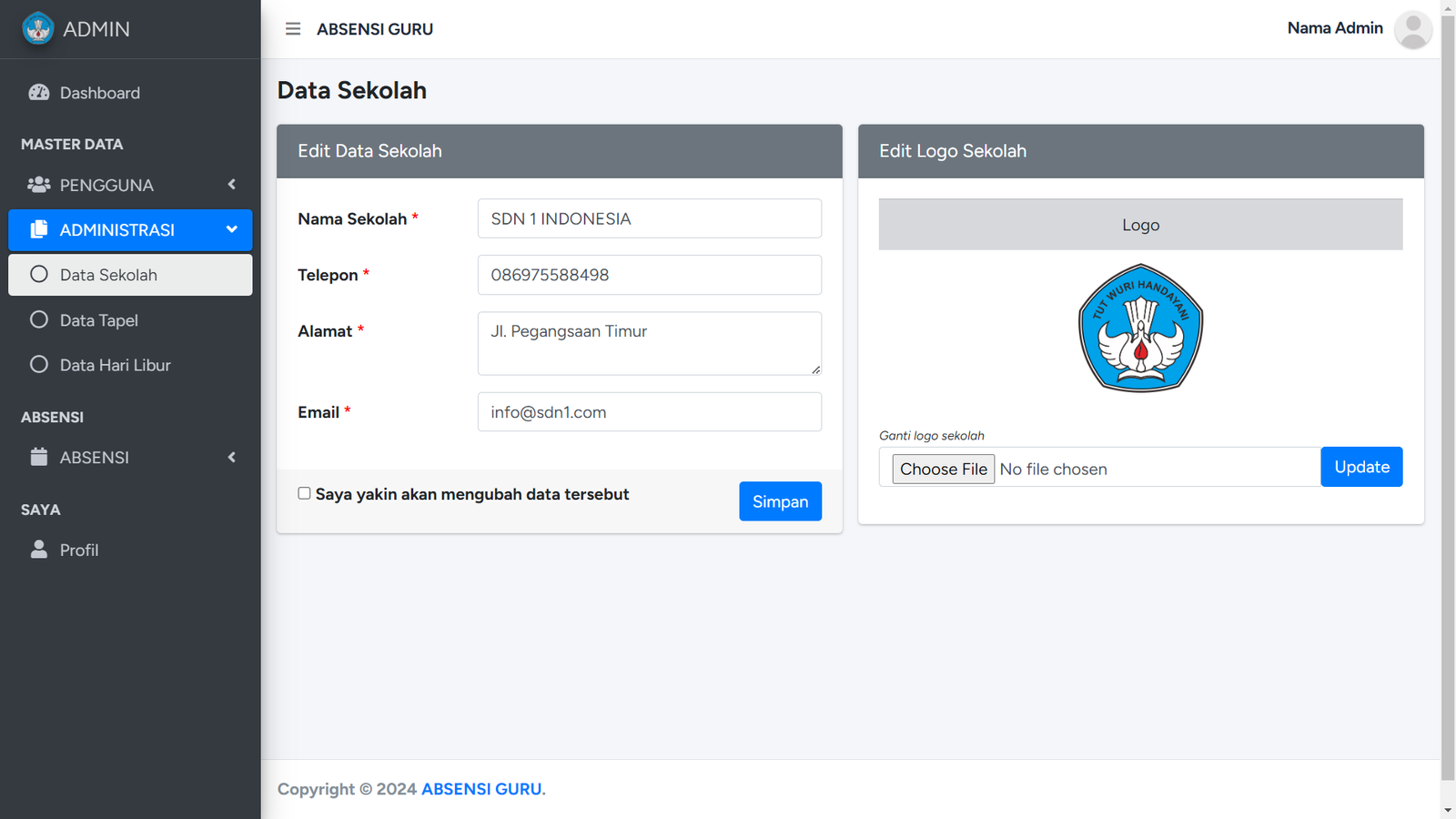Click the Administrasi documents icon
Image resolution: width=1456 pixels, height=819 pixels.
point(39,230)
